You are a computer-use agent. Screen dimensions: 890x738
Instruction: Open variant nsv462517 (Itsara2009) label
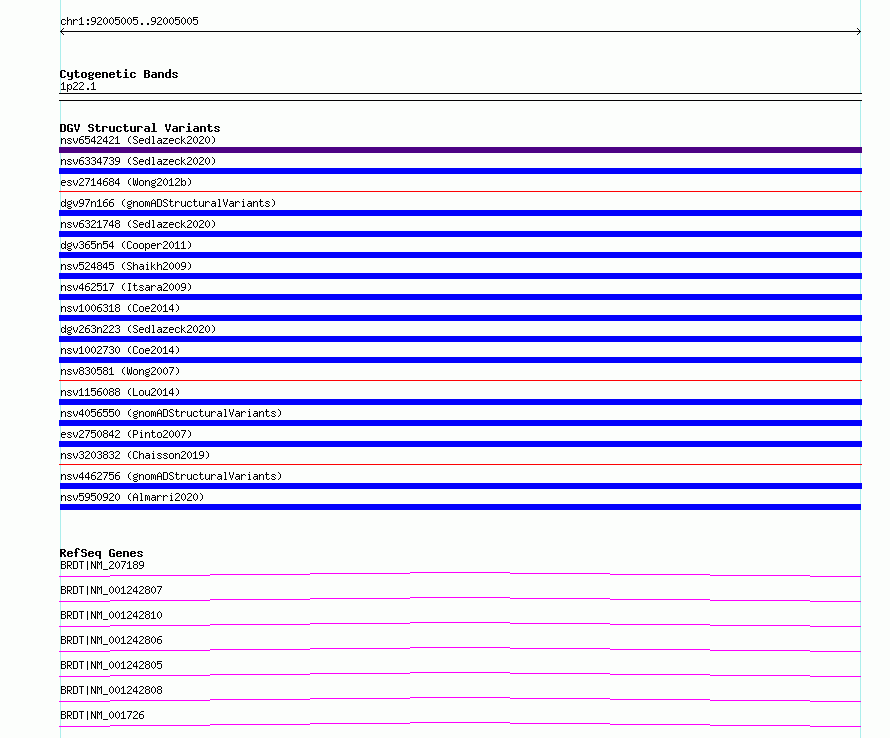126,287
